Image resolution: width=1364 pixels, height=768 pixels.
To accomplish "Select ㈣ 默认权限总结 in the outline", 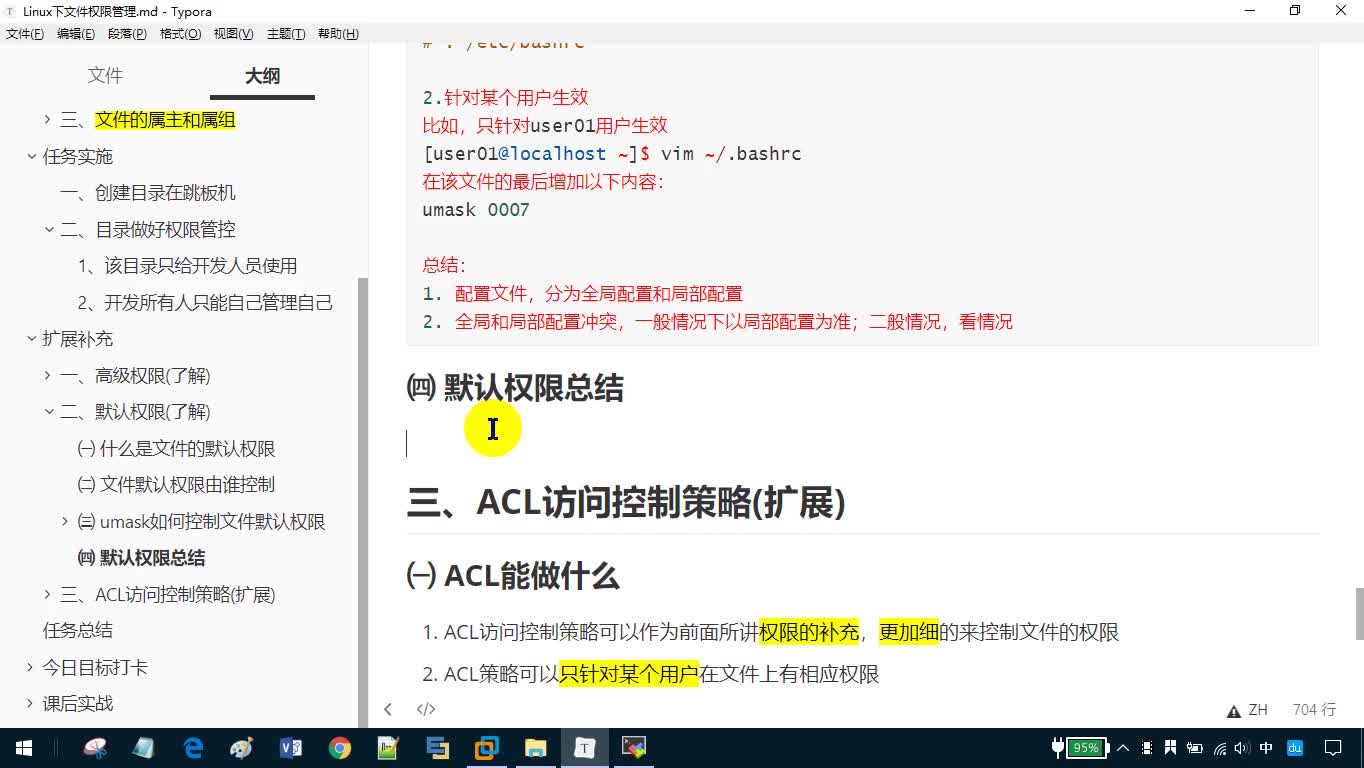I will 141,558.
